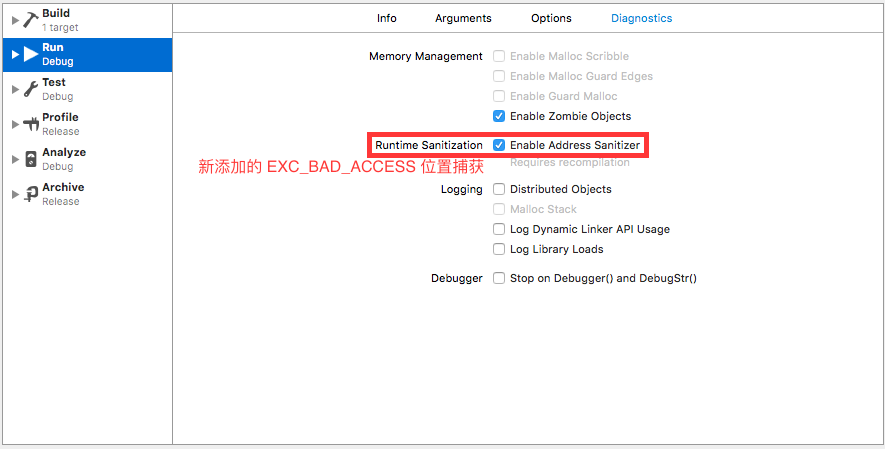The image size is (885, 449).
Task: Select the Profile Release row
Action: [87, 124]
